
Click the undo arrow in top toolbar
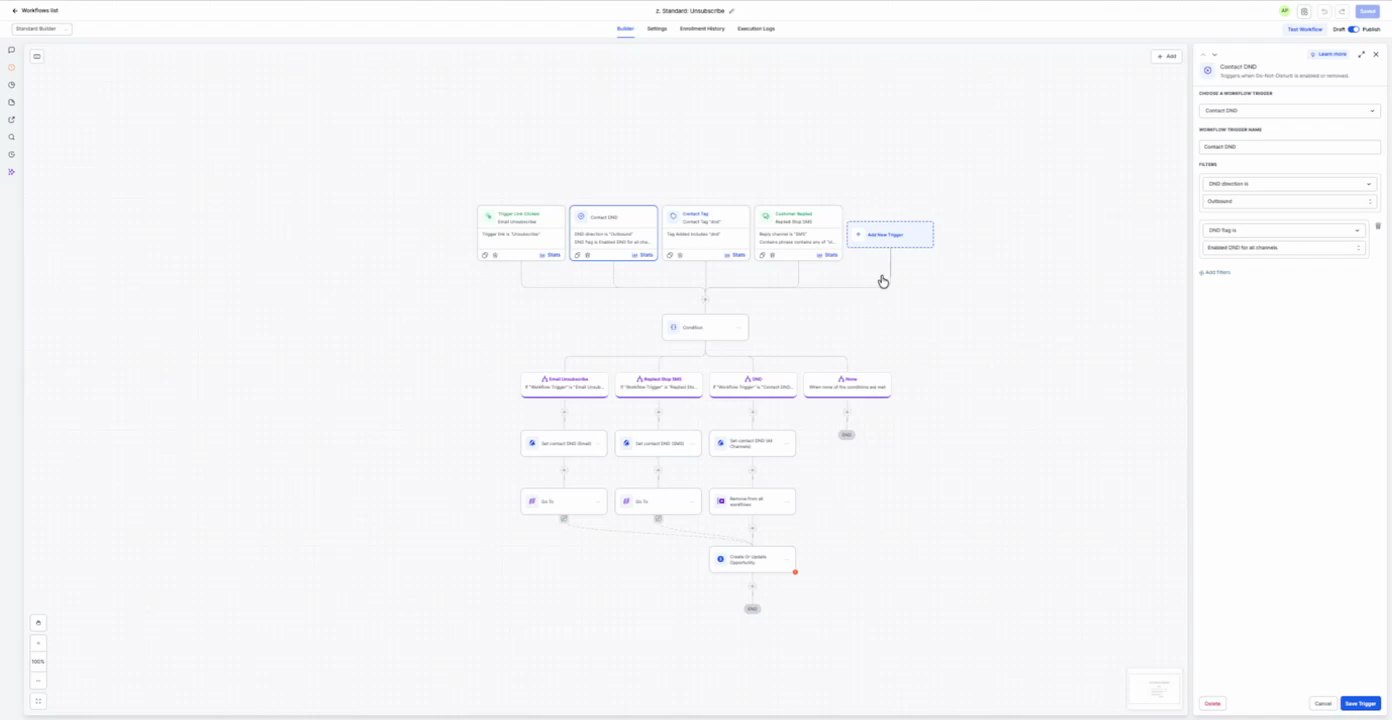click(x=1324, y=11)
